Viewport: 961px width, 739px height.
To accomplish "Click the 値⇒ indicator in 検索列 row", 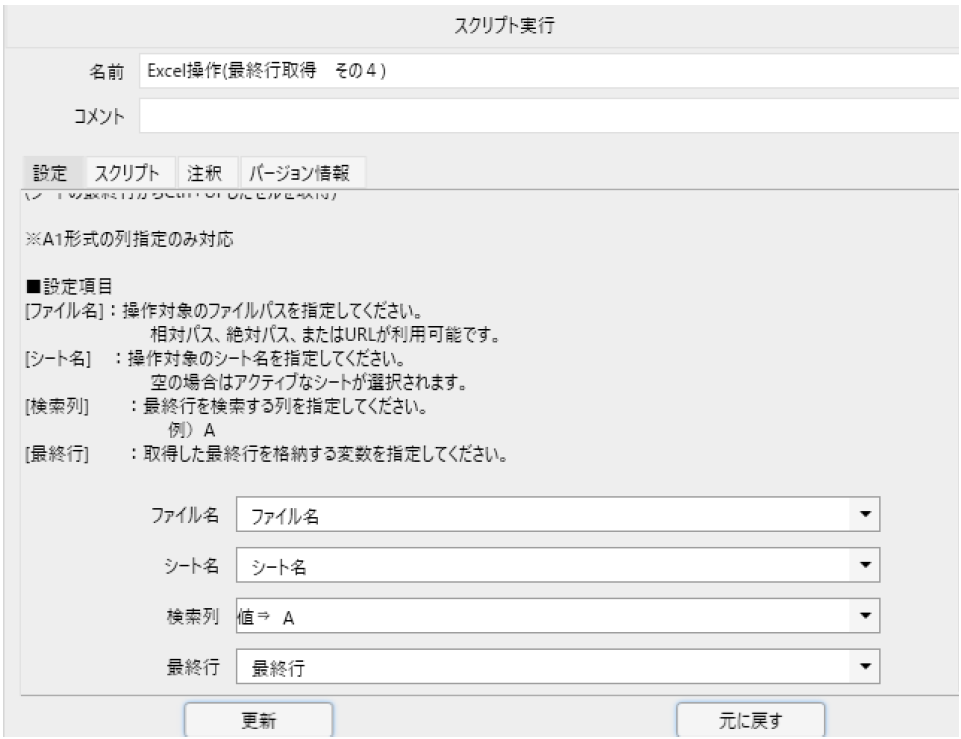I will click(x=255, y=618).
